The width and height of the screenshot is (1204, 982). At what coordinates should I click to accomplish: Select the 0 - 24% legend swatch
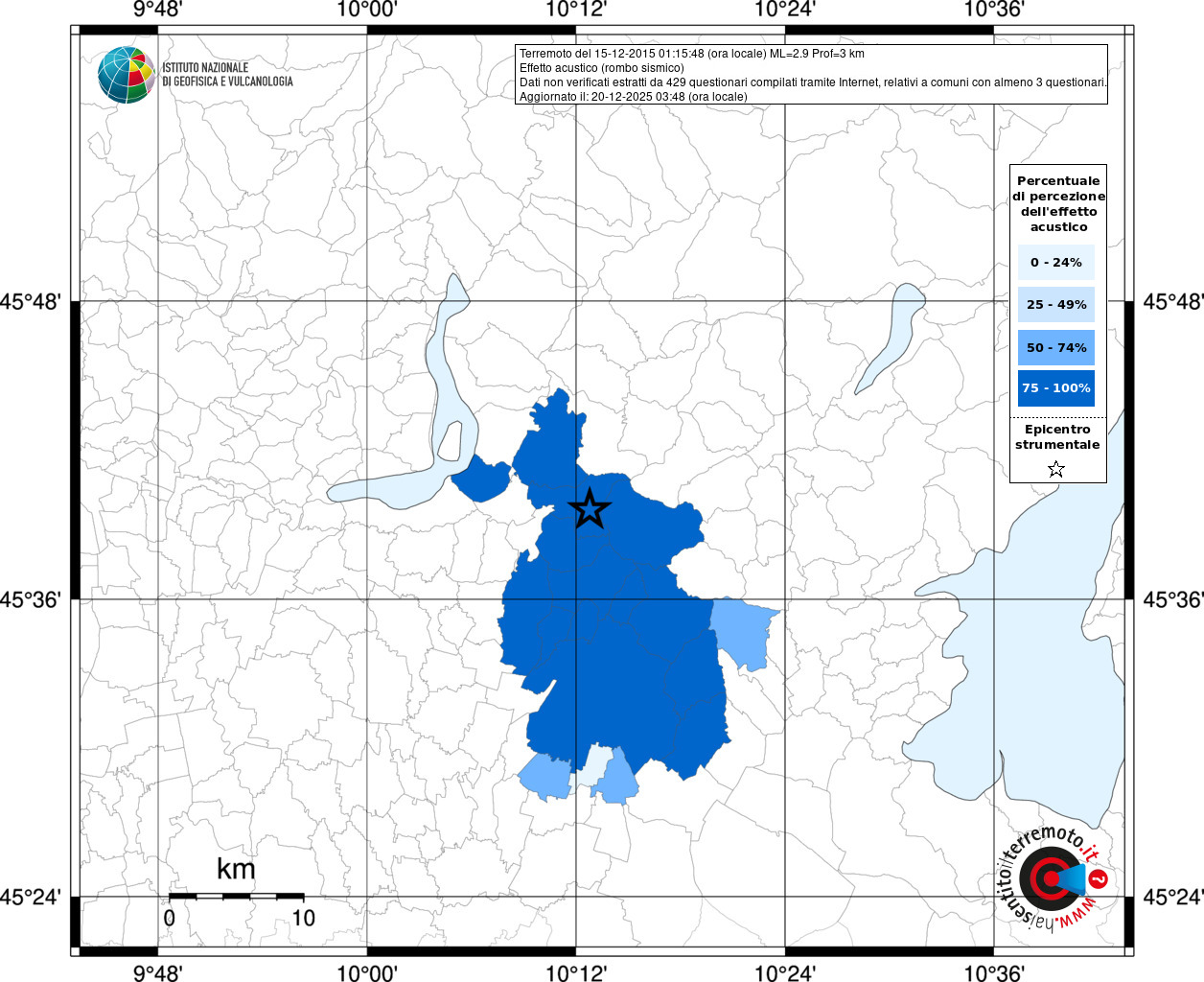click(1056, 262)
